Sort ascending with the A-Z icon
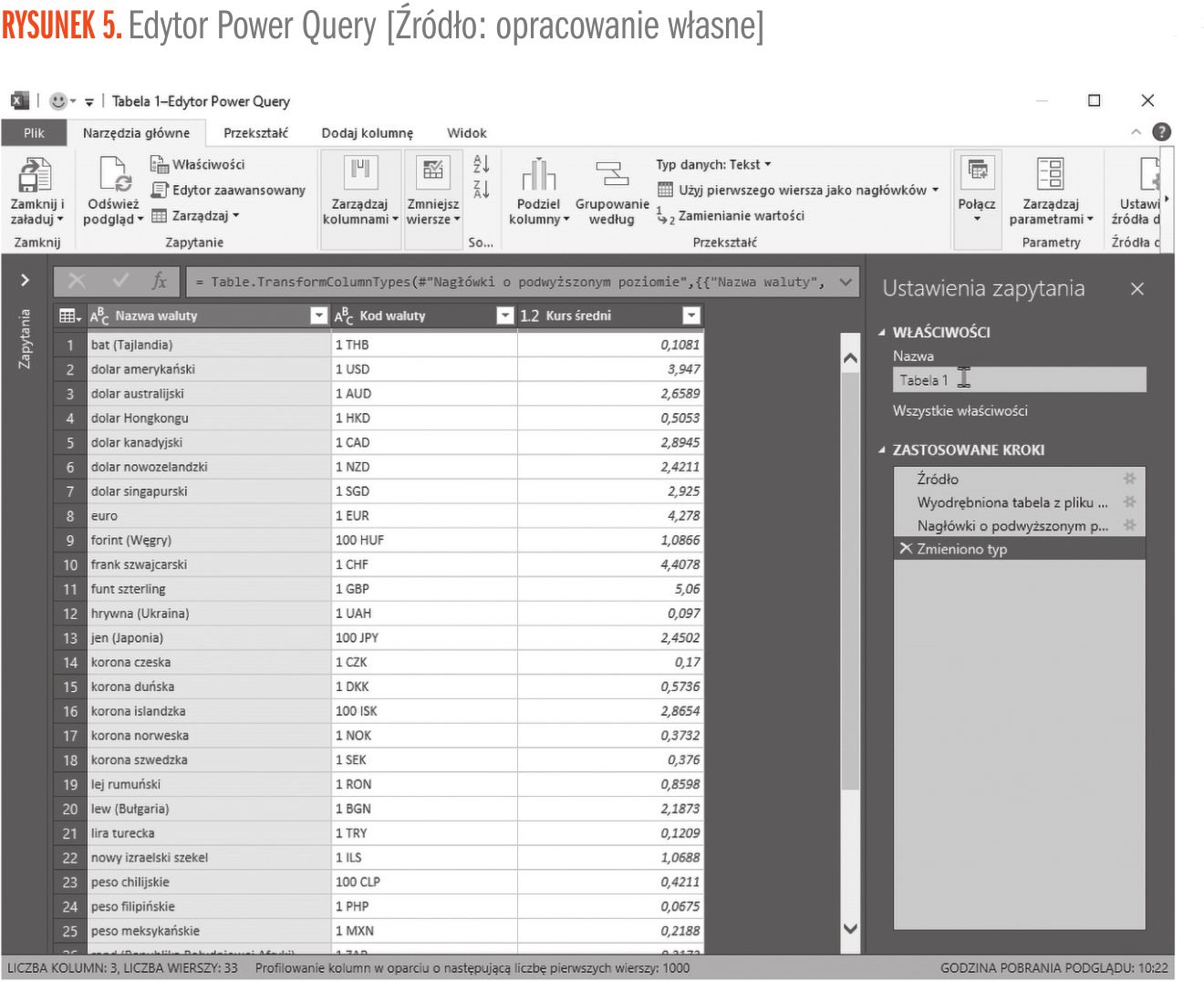This screenshot has width=1204, height=981. [482, 164]
